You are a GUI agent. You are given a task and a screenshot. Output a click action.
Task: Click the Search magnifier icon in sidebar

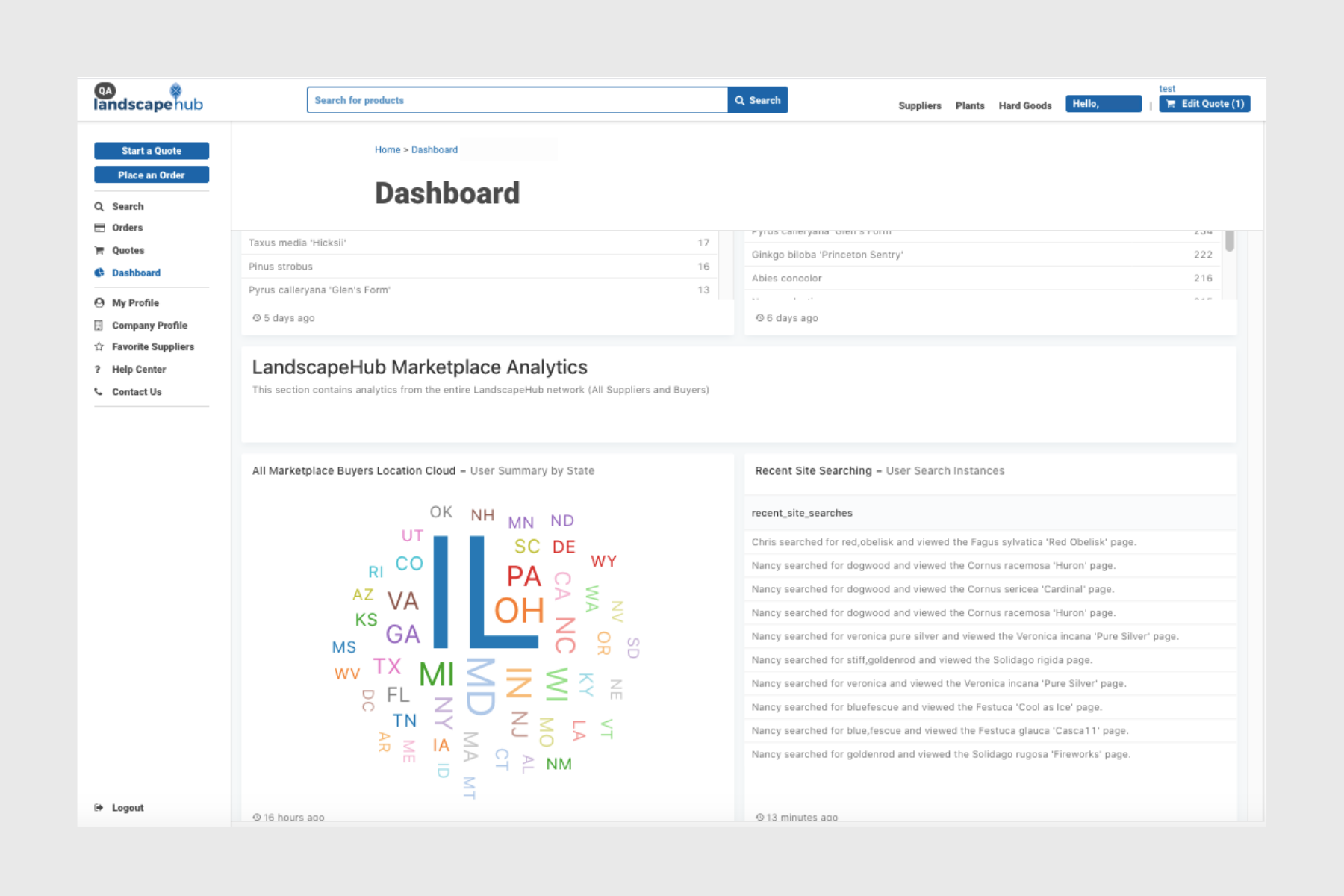pos(99,207)
